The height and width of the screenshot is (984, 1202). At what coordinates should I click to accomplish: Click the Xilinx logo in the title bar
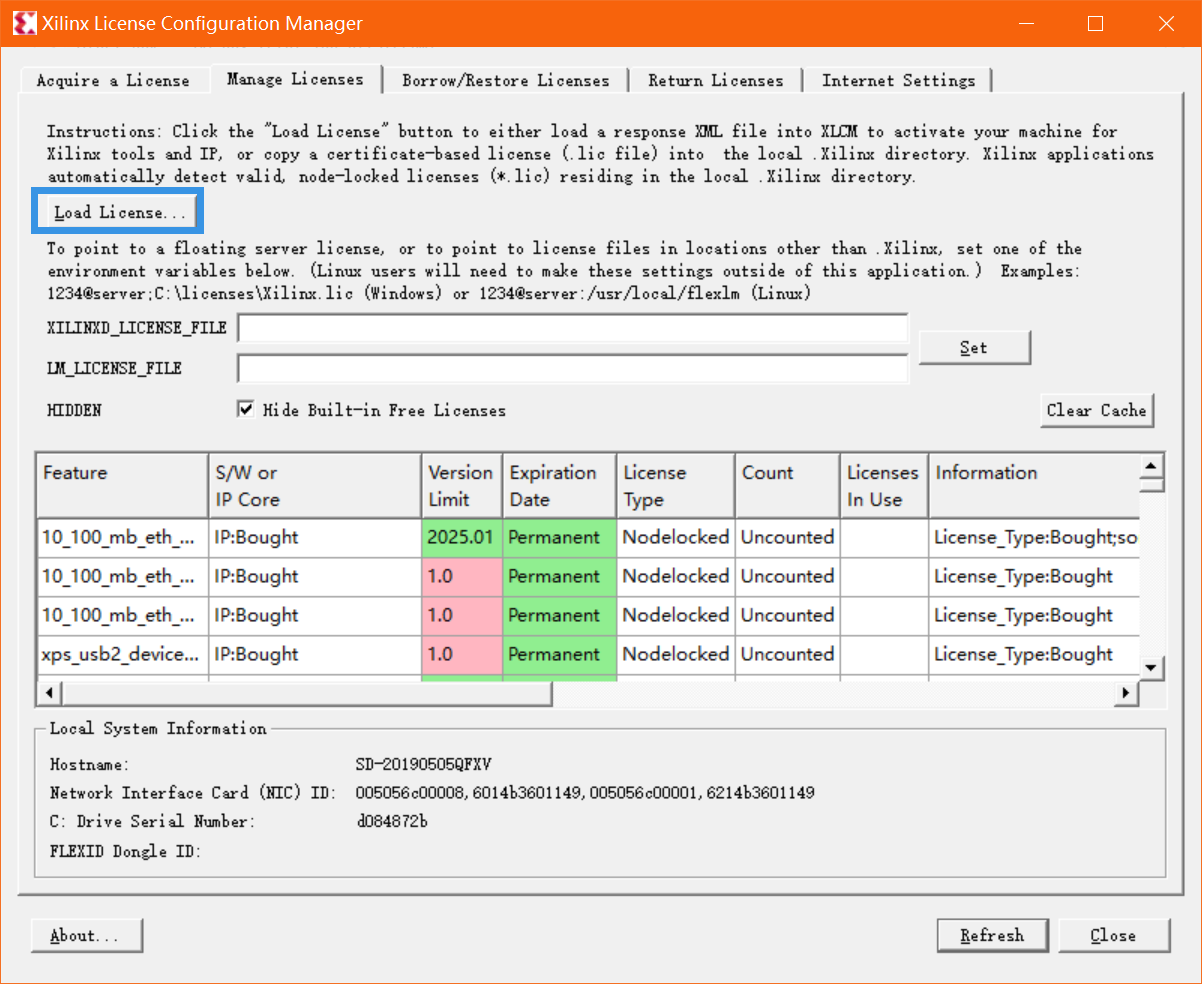(x=24, y=23)
